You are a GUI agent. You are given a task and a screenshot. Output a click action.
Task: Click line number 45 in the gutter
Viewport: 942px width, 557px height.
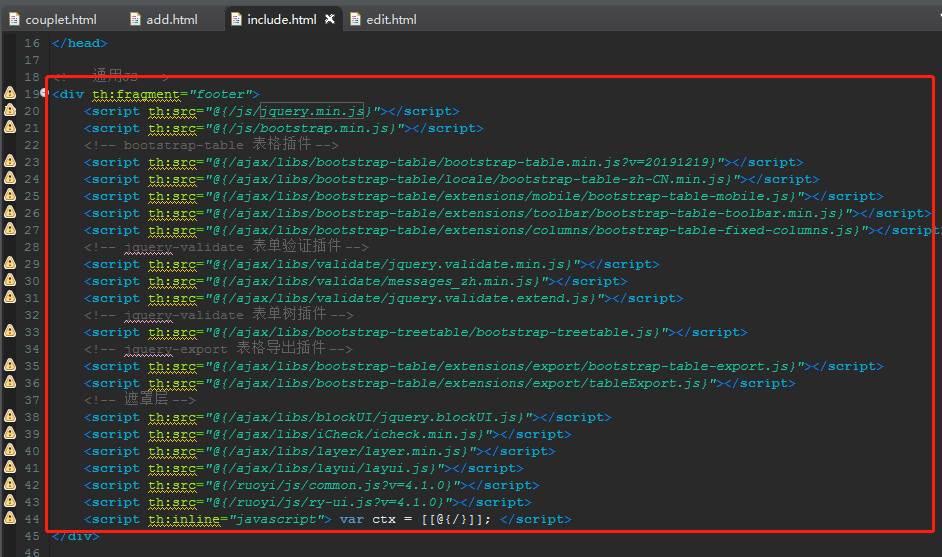pos(32,536)
